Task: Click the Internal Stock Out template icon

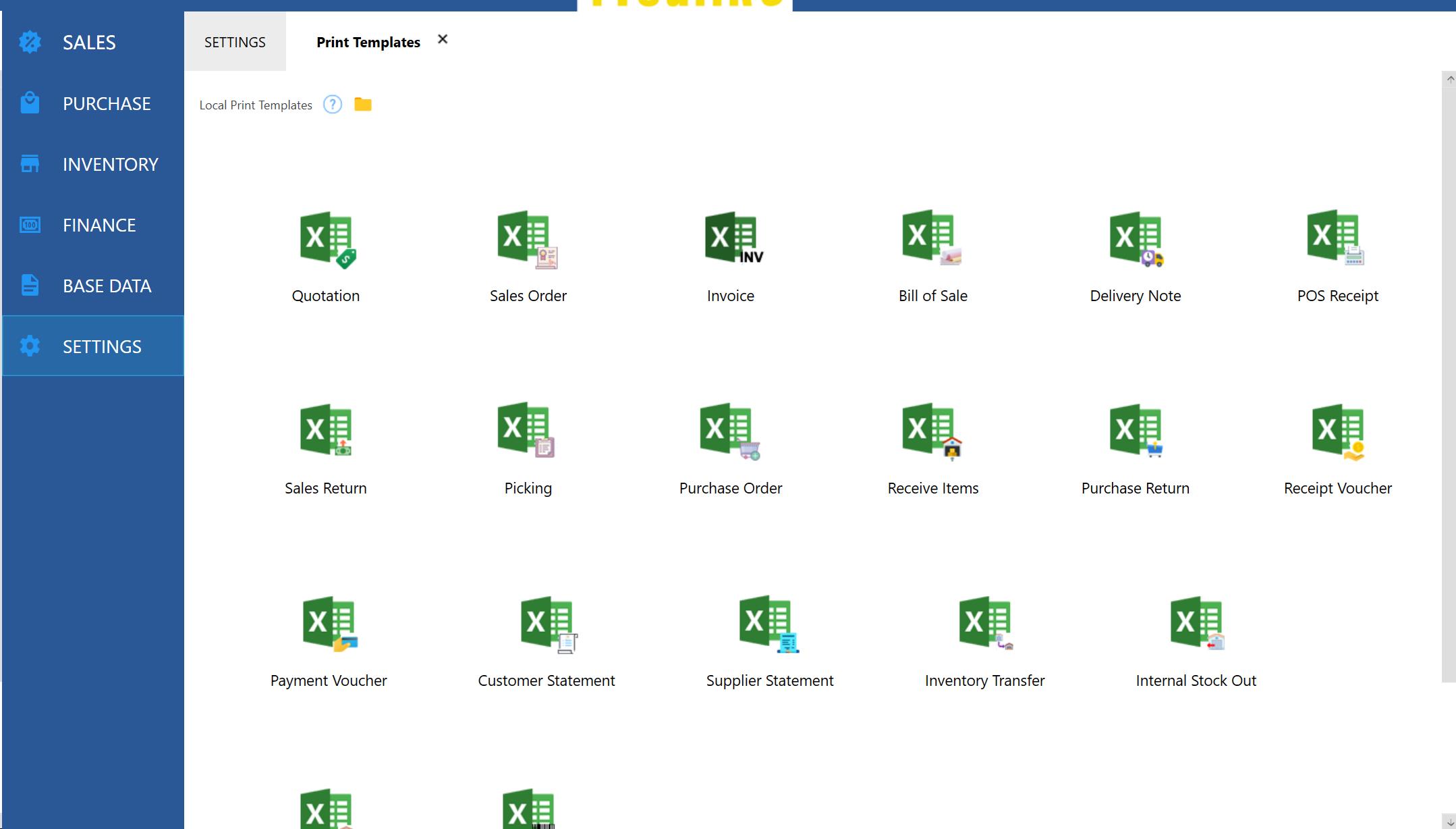Action: [x=1196, y=624]
